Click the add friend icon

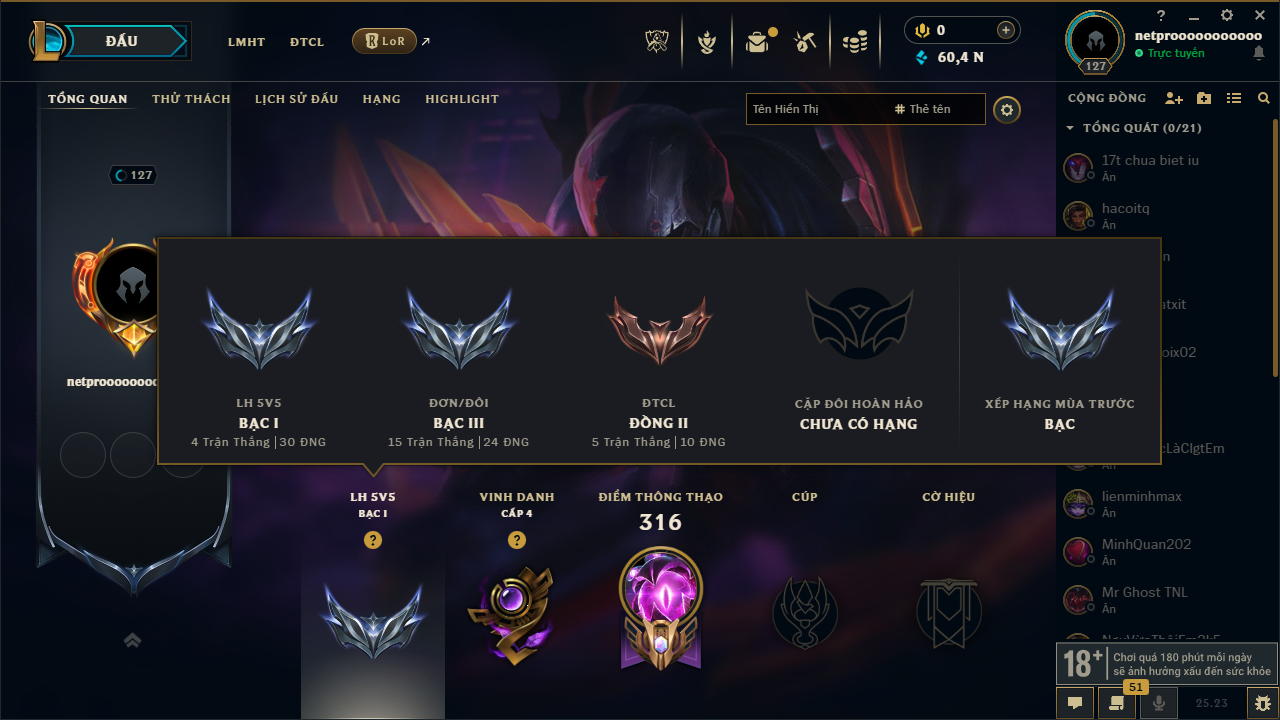pos(1174,98)
